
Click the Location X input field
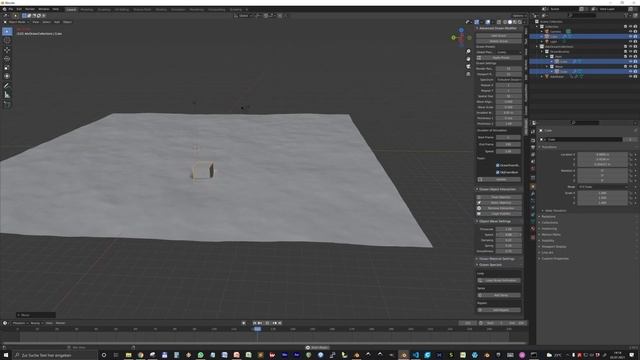tap(603, 155)
